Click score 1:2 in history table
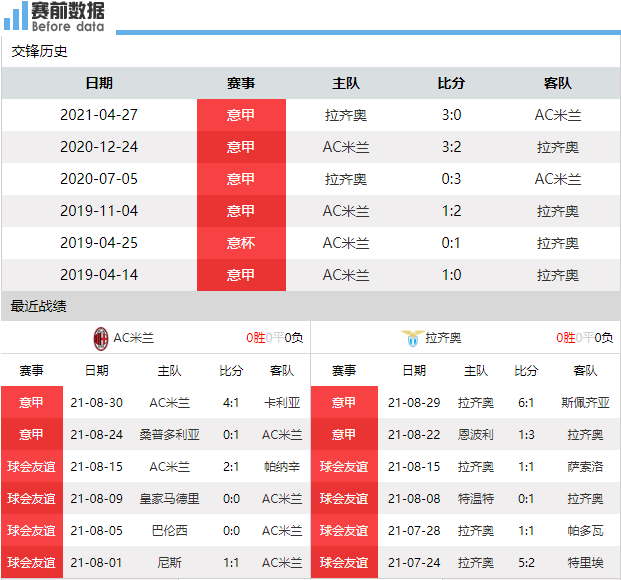The image size is (621, 580). coord(451,211)
